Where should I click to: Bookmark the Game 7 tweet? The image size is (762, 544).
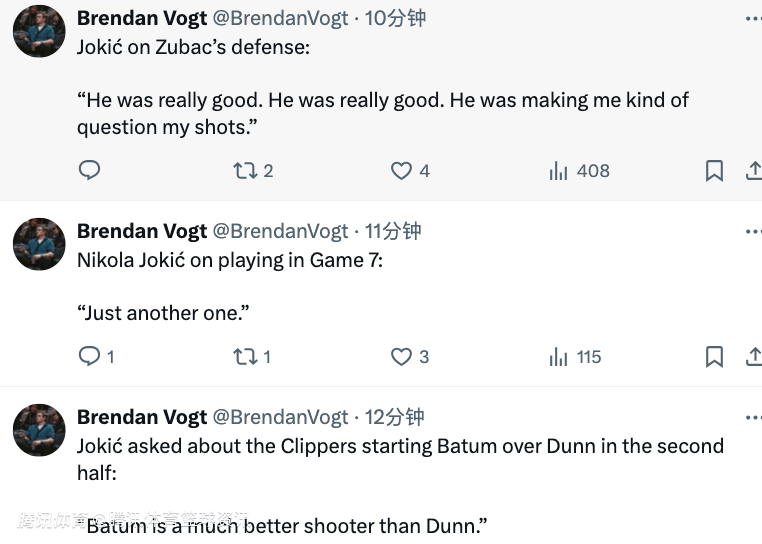[x=714, y=357]
